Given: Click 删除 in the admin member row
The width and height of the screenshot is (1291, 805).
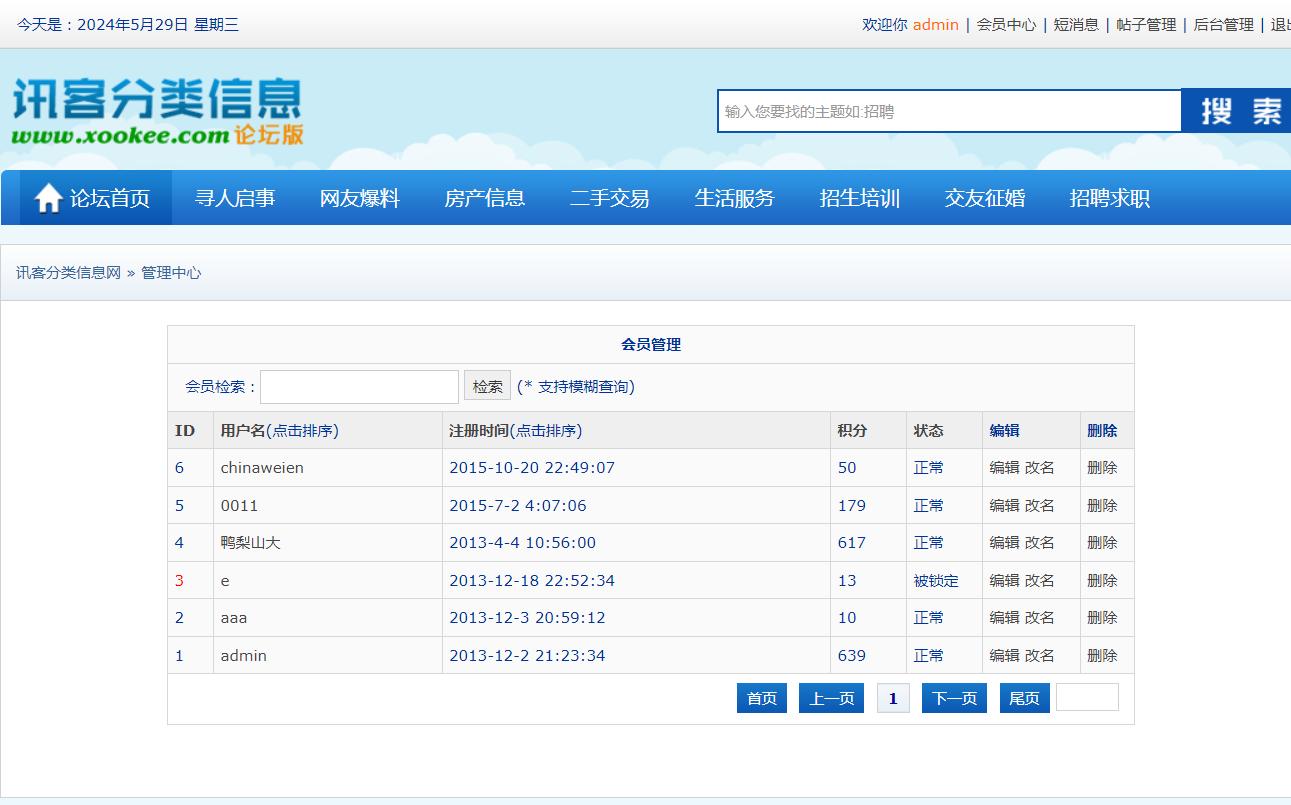Looking at the screenshot, I should coord(1103,656).
